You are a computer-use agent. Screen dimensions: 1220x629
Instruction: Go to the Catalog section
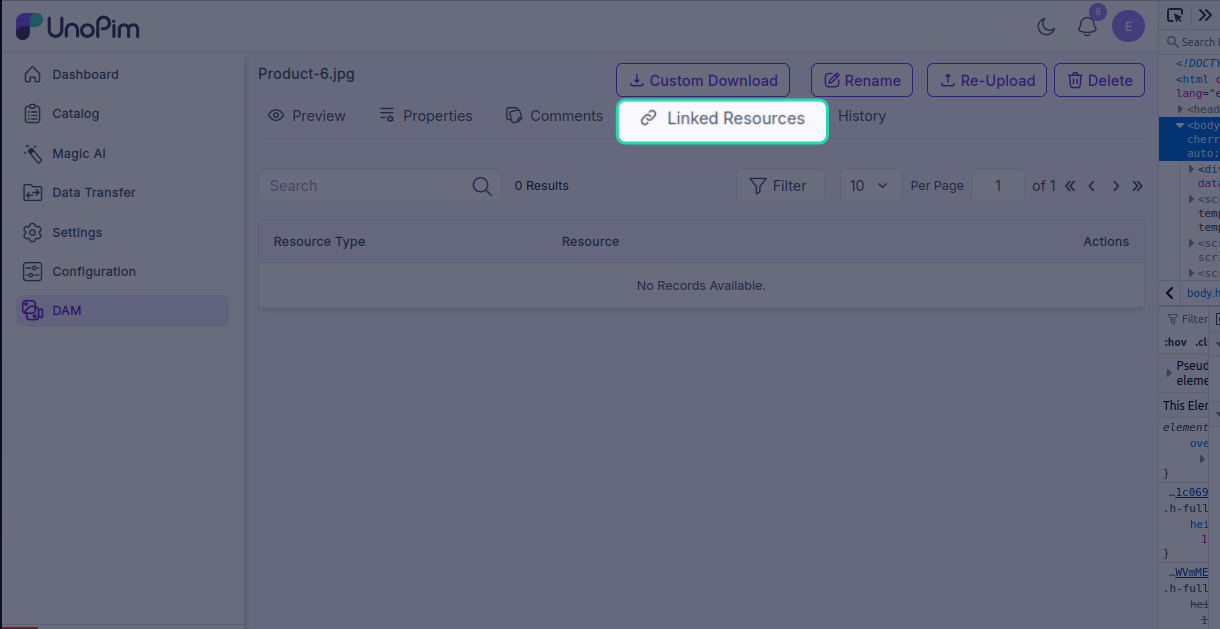[122, 114]
